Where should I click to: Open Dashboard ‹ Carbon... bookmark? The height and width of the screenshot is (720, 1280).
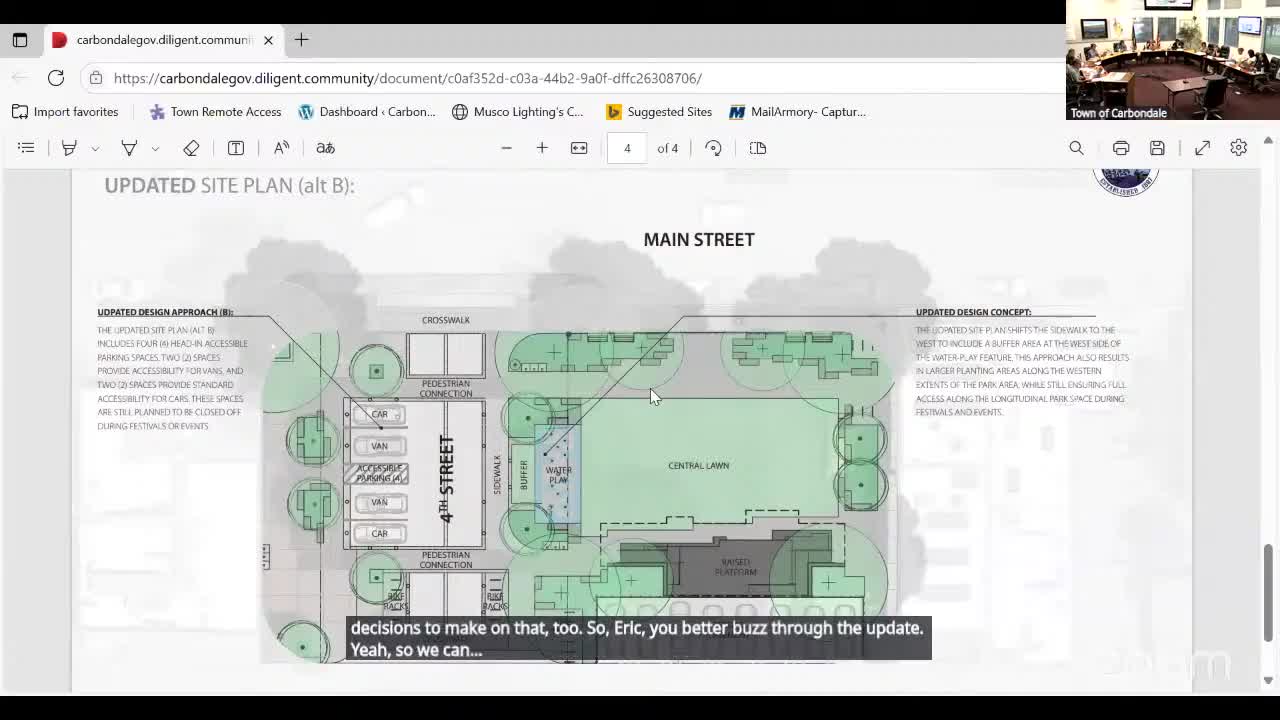coord(367,112)
